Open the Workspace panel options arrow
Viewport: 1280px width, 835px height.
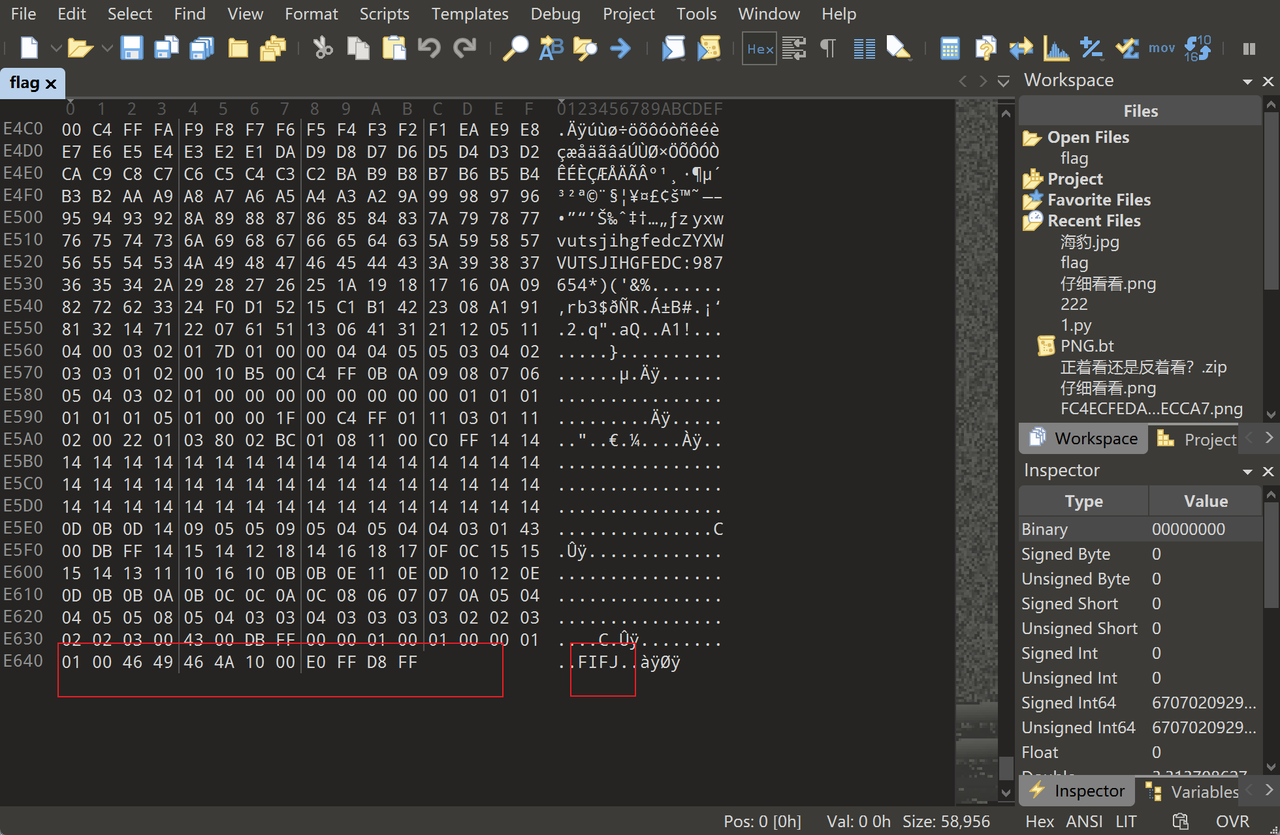[1247, 81]
